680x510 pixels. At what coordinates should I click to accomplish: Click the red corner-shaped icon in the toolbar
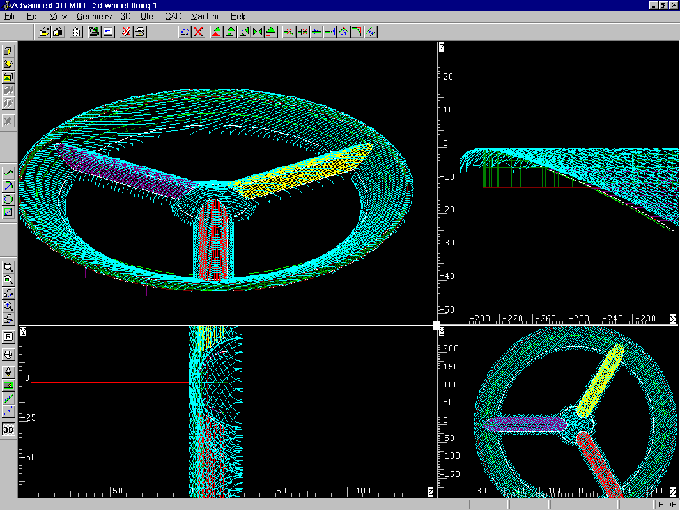point(356,32)
